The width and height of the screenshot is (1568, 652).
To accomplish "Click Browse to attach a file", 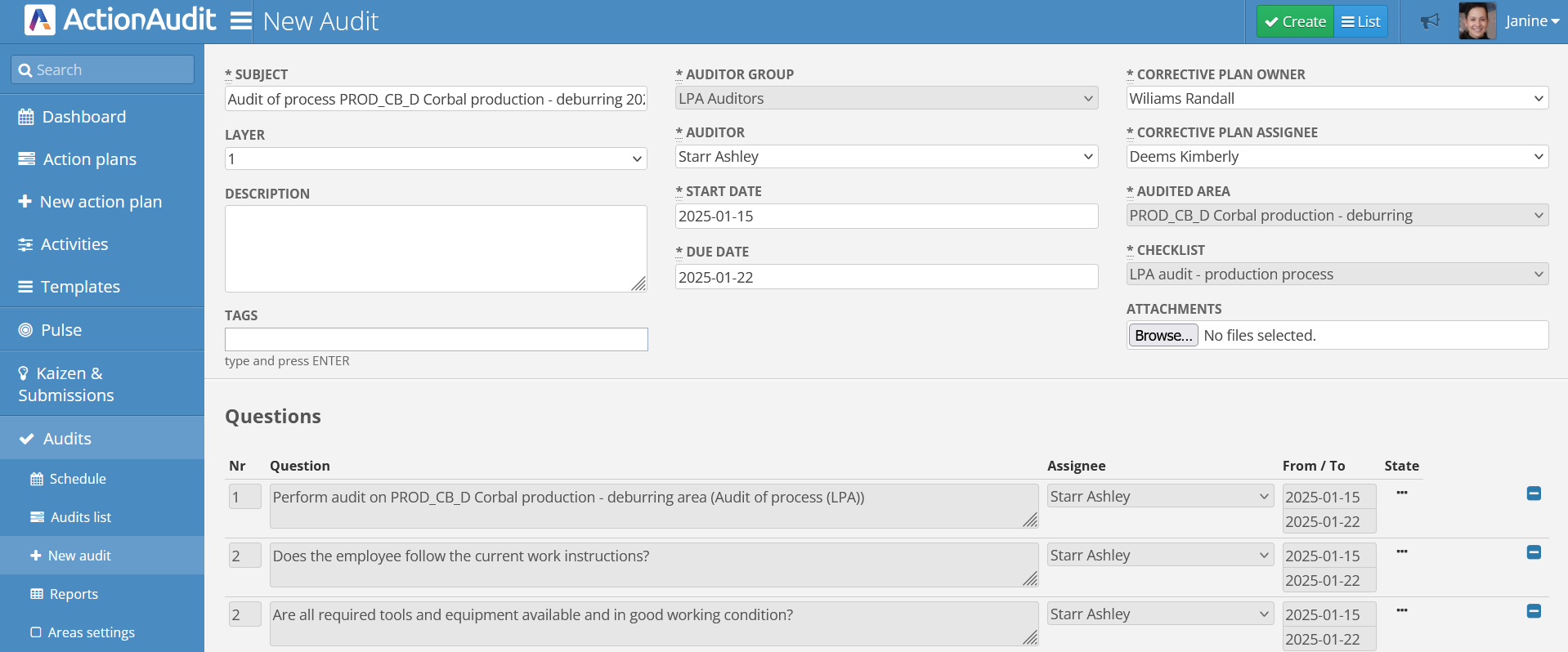I will 1163,335.
